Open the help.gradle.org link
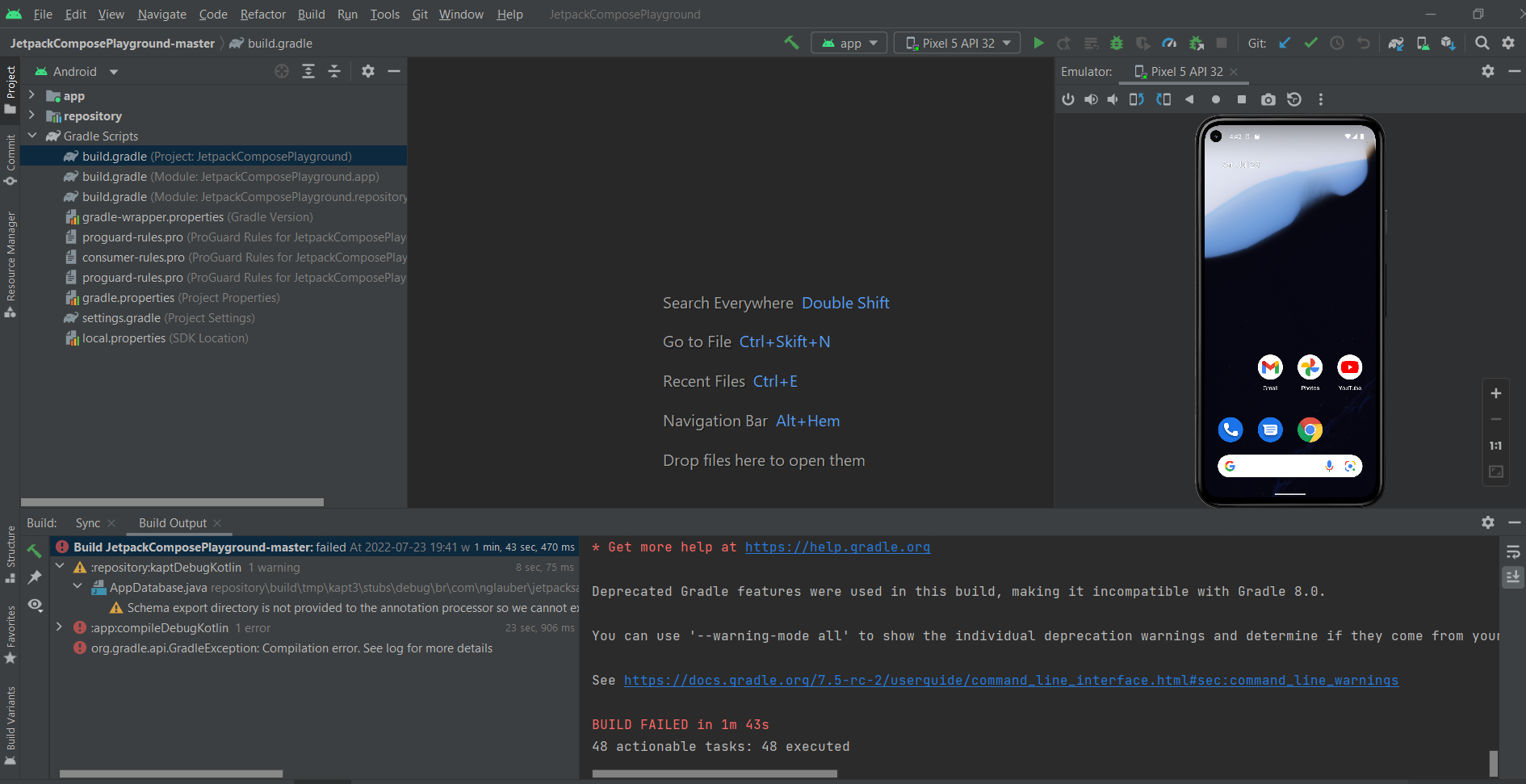 pyautogui.click(x=836, y=547)
